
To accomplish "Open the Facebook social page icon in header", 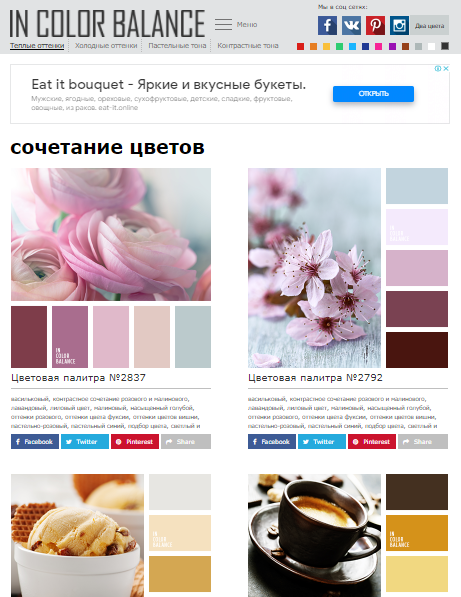I will (327, 26).
